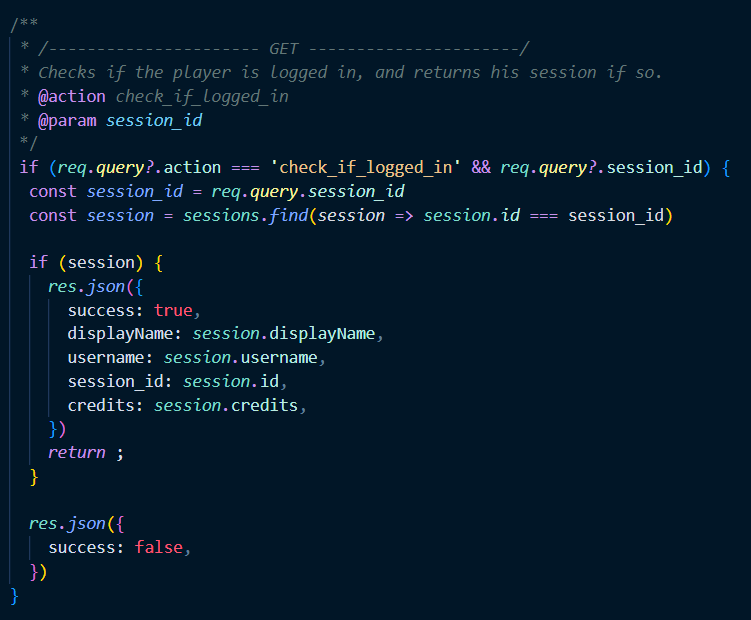
Task: Click the 'username' property key
Action: (105, 357)
